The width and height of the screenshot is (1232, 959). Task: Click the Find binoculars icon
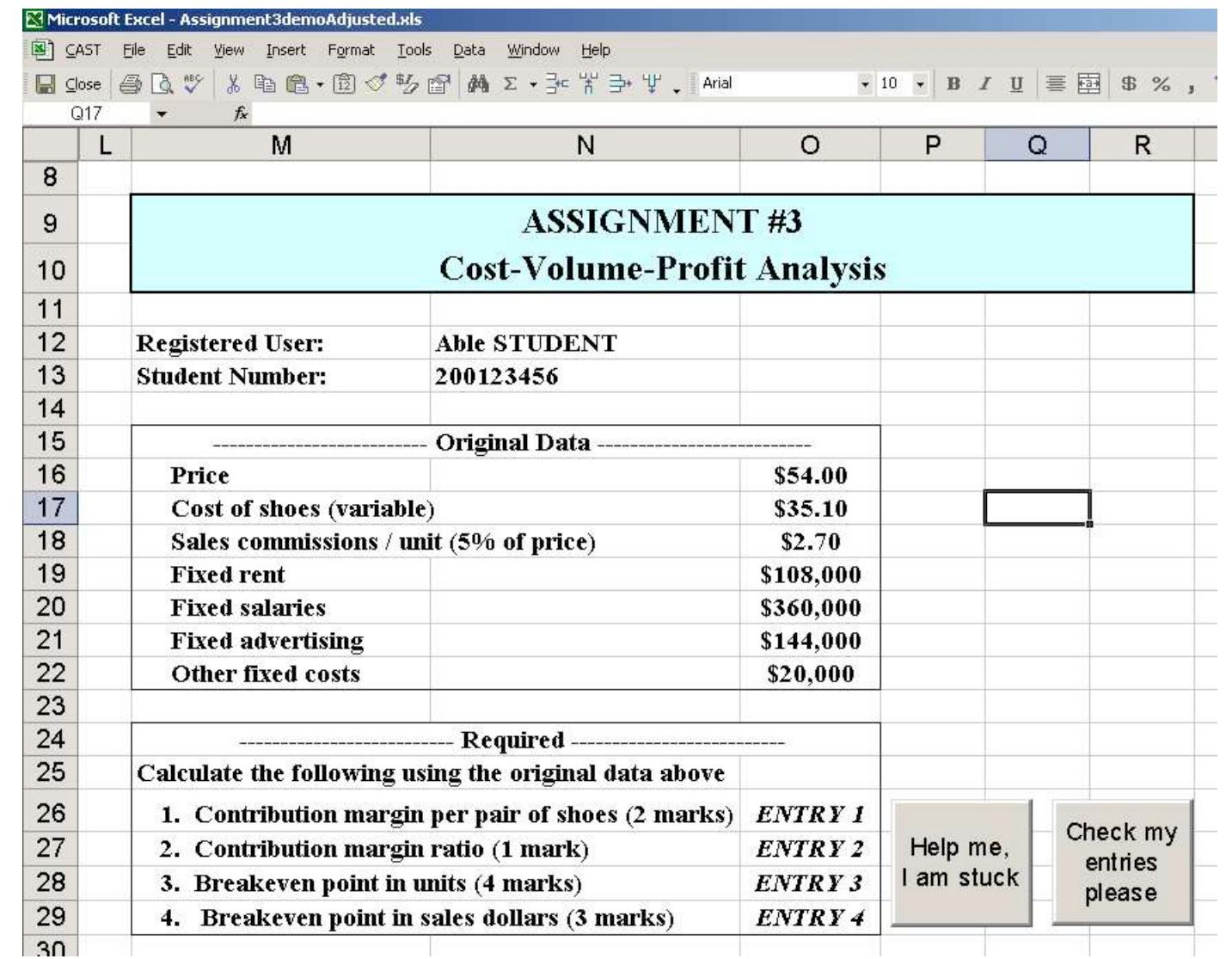coord(478,84)
